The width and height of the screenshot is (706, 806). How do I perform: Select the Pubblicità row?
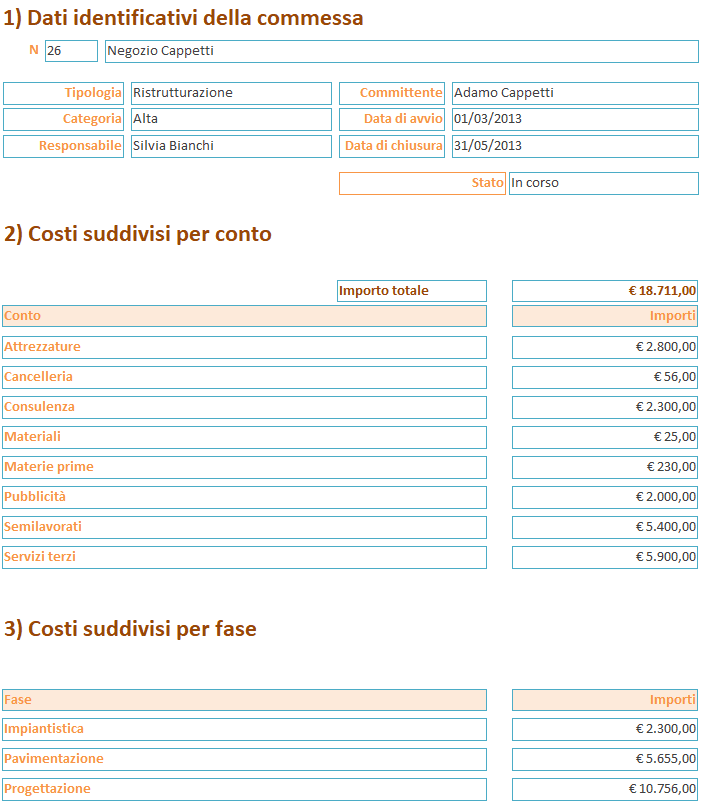click(244, 497)
